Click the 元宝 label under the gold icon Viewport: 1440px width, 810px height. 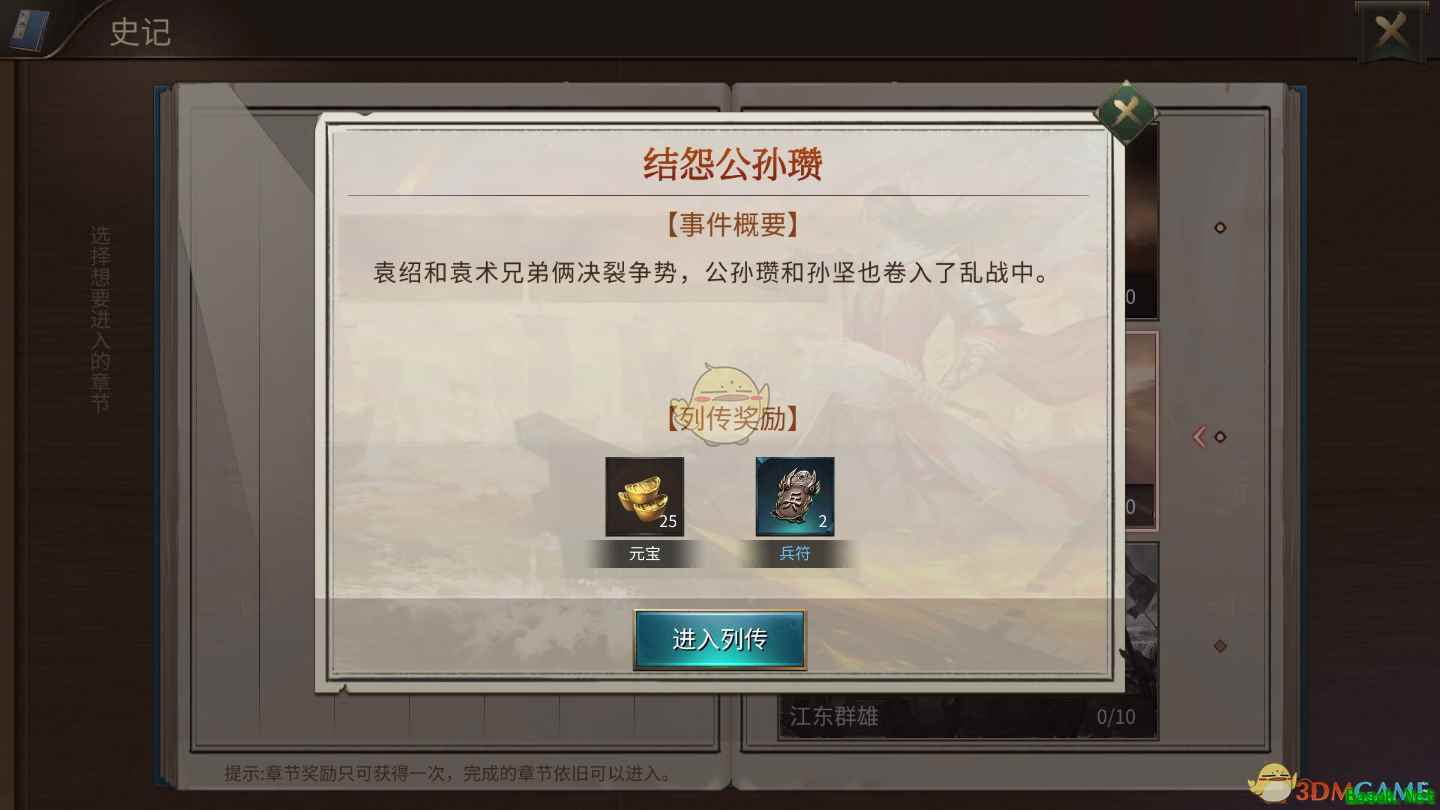click(645, 553)
